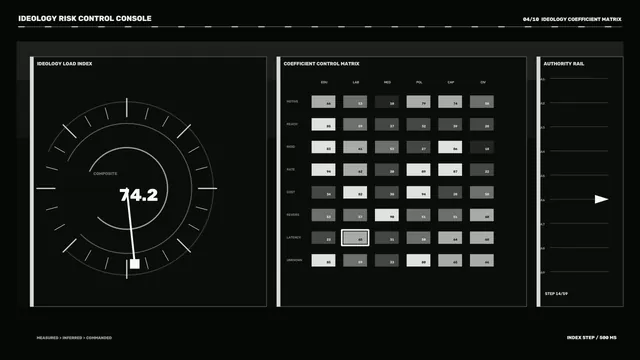Viewport: 640px width, 360px height.
Task: Select the UNKNOWN row POL column cell
Action: [x=418, y=260]
